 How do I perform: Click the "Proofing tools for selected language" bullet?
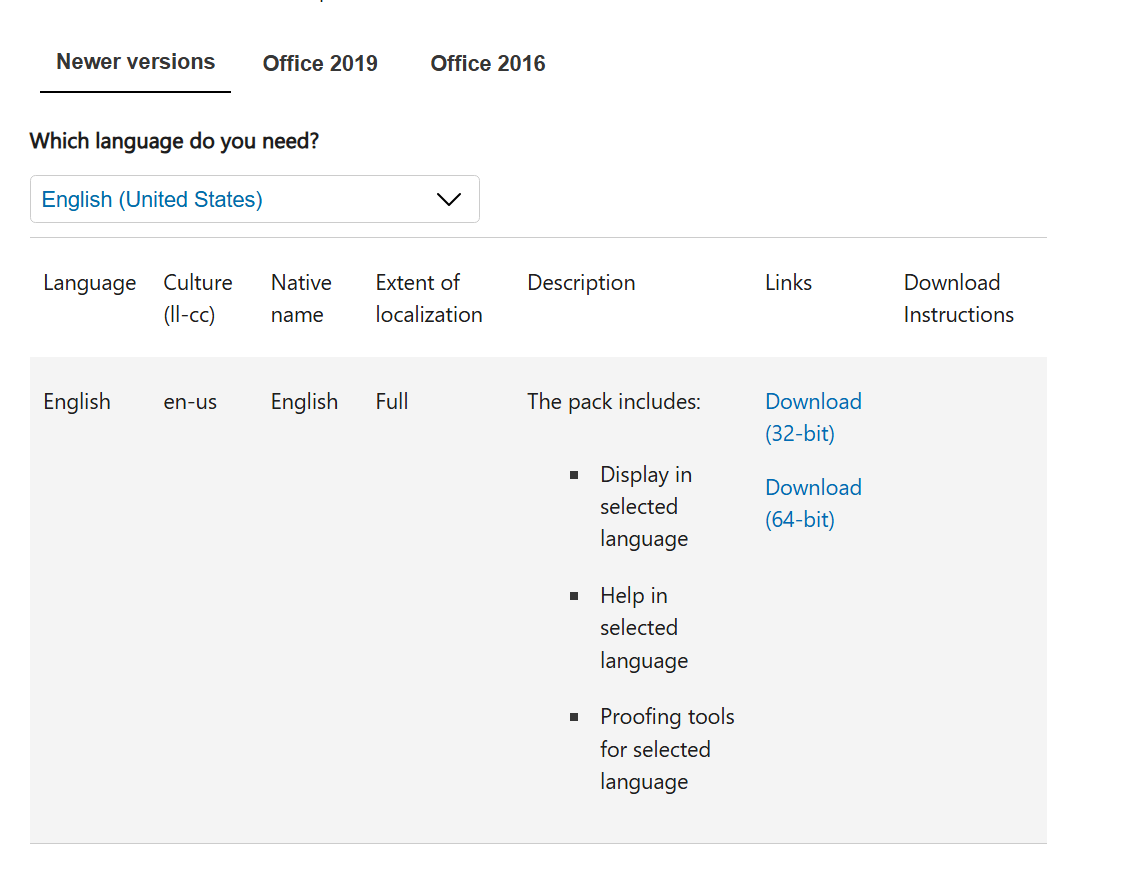coord(666,749)
